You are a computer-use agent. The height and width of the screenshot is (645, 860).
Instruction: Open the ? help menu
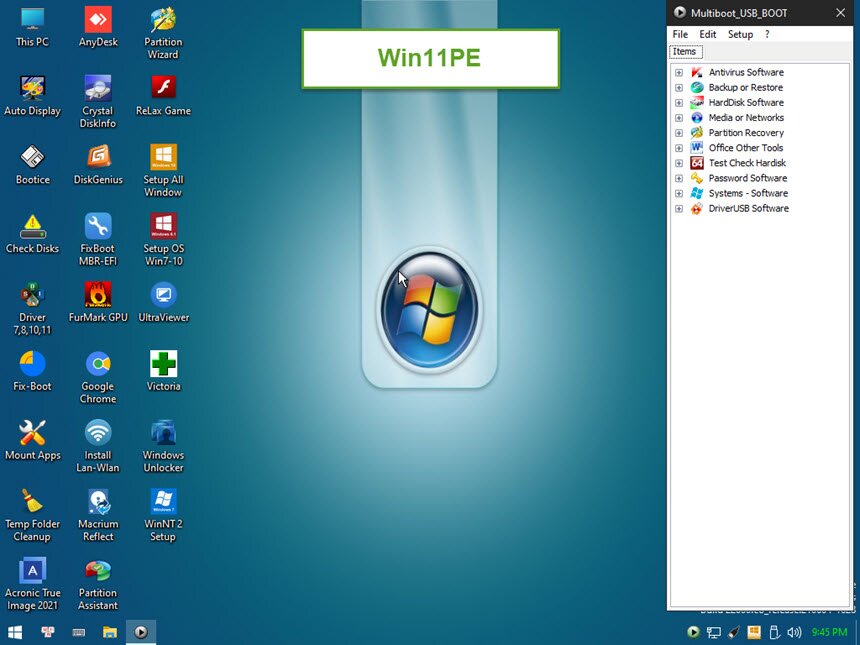767,34
